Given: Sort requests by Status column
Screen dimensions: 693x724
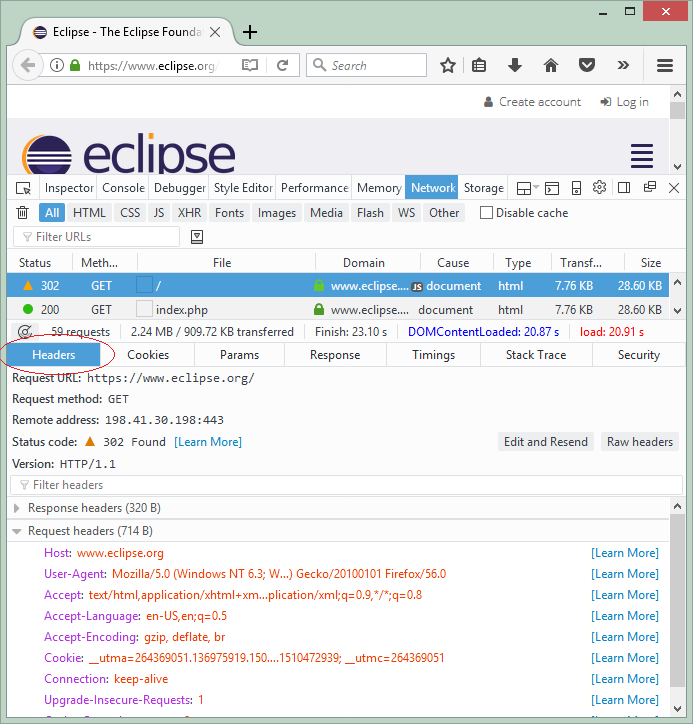Looking at the screenshot, I should point(35,263).
